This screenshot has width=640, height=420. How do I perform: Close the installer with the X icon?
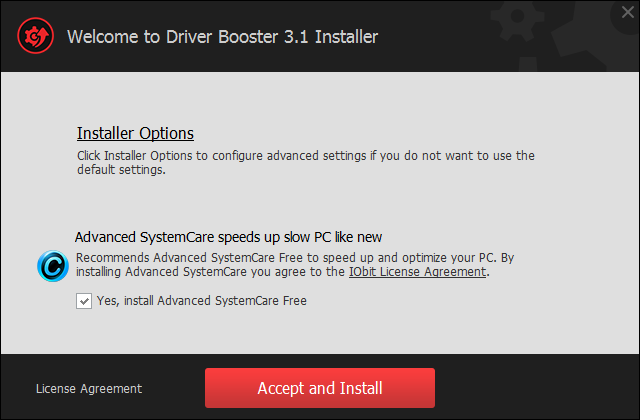(x=628, y=12)
